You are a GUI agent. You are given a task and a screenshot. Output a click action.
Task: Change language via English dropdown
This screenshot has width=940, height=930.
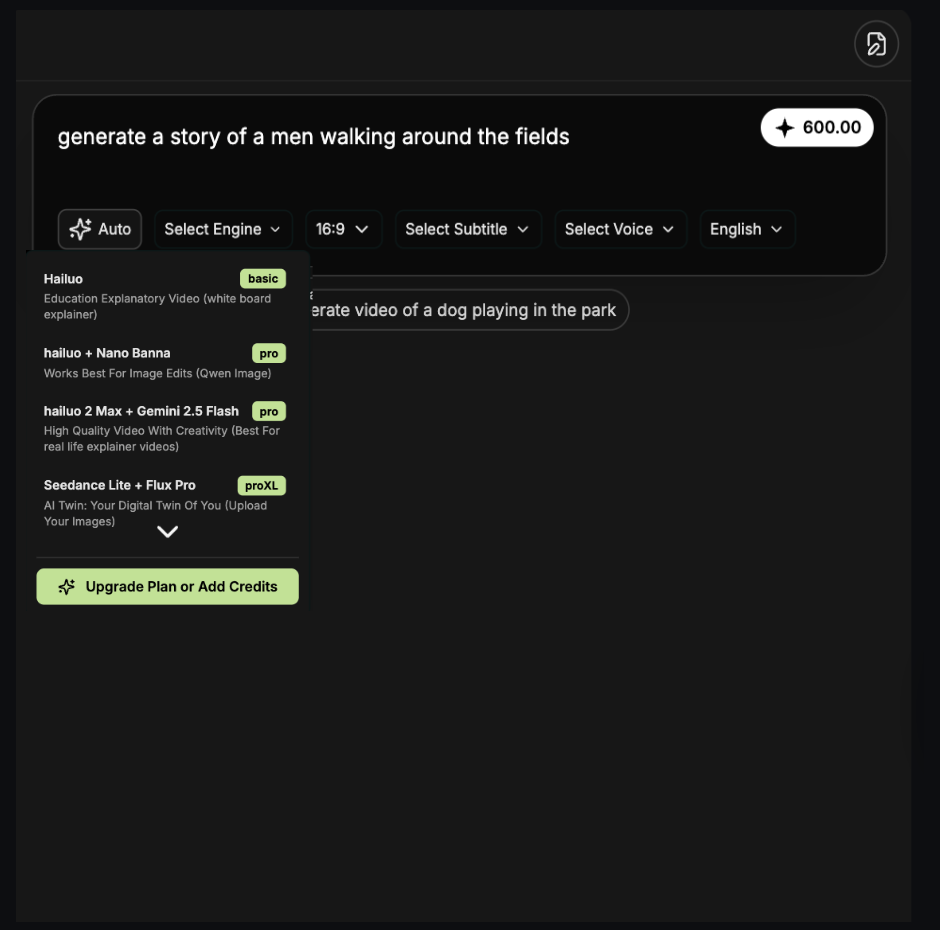point(746,229)
